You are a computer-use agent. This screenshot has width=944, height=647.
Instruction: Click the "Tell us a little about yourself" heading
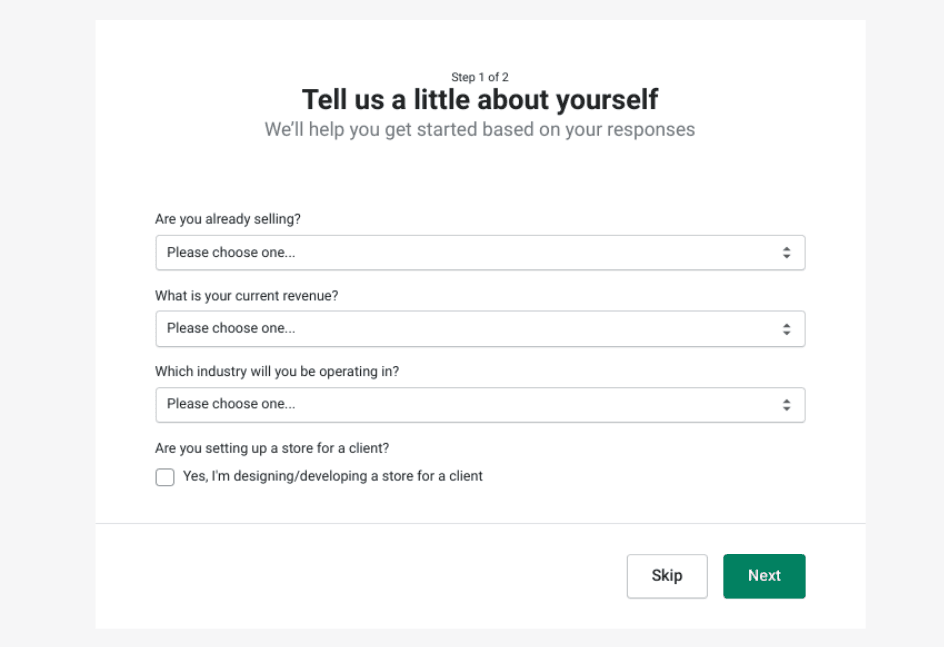(x=480, y=100)
